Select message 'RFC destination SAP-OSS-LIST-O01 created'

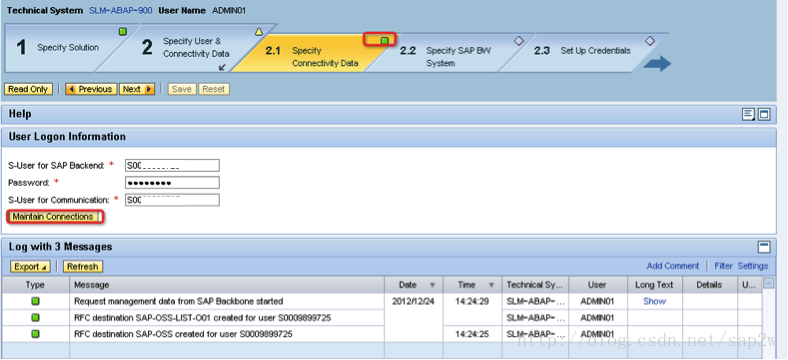(203, 318)
